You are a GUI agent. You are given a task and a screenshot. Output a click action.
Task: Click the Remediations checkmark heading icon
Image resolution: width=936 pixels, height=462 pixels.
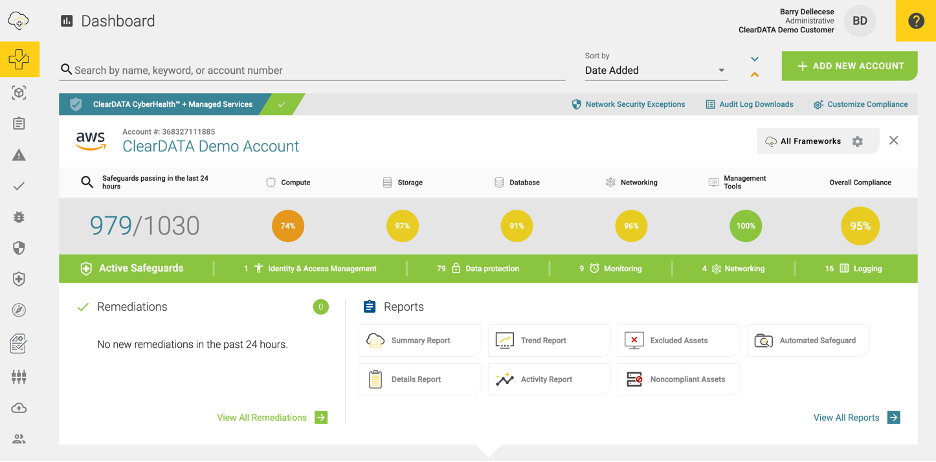pos(83,307)
